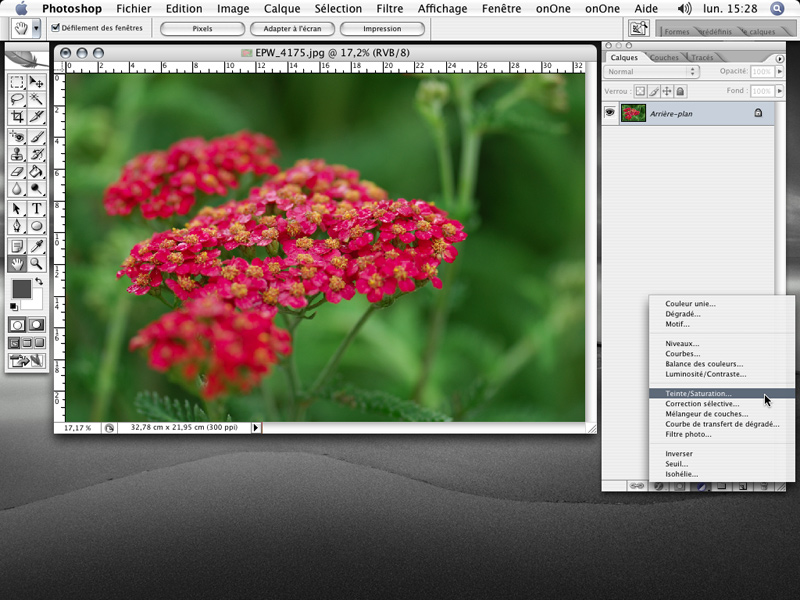Select the Type tool
Viewport: 800px width, 600px height.
(36, 209)
